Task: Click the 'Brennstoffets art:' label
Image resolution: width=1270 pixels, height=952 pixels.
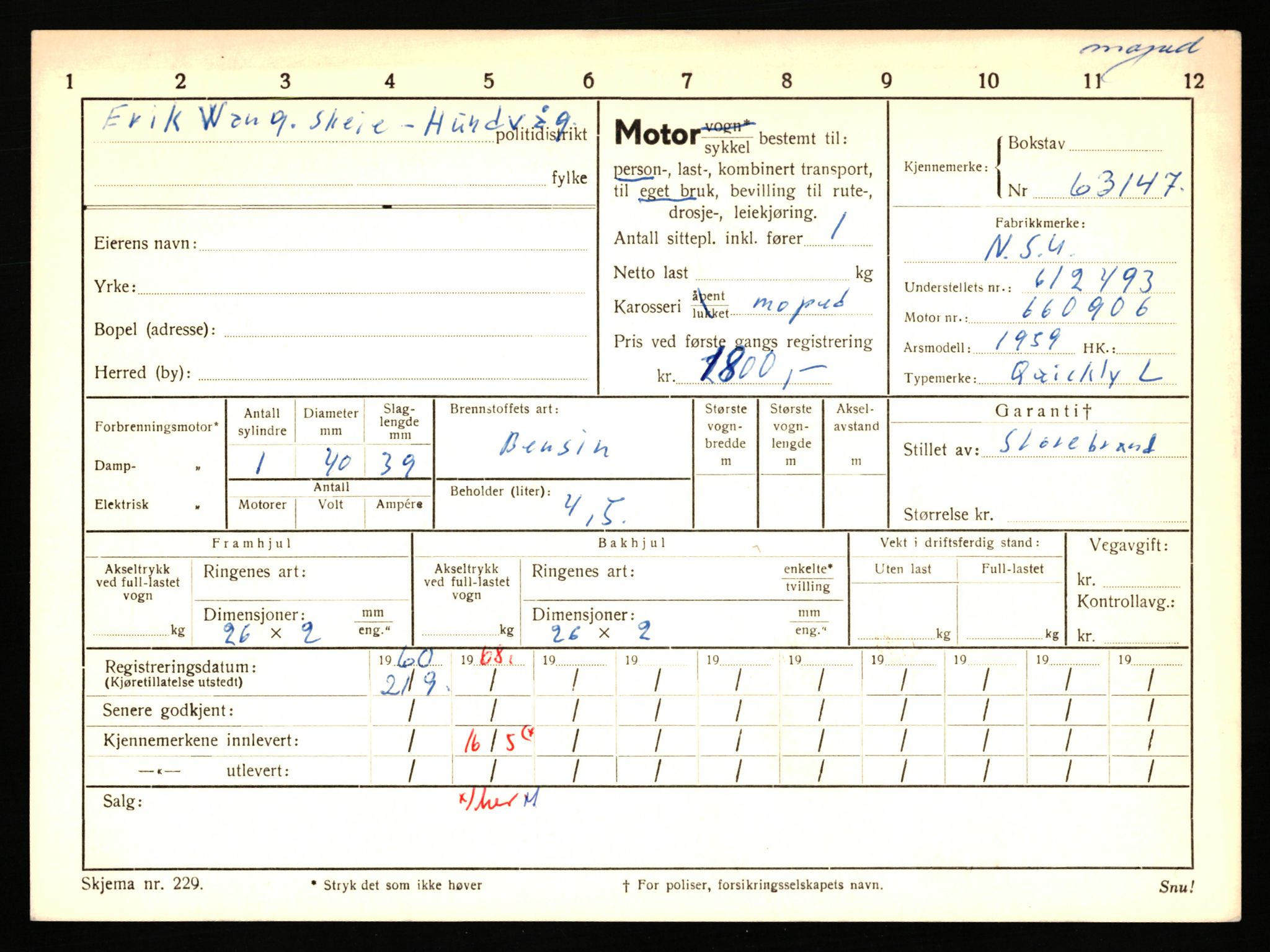Action: point(504,409)
